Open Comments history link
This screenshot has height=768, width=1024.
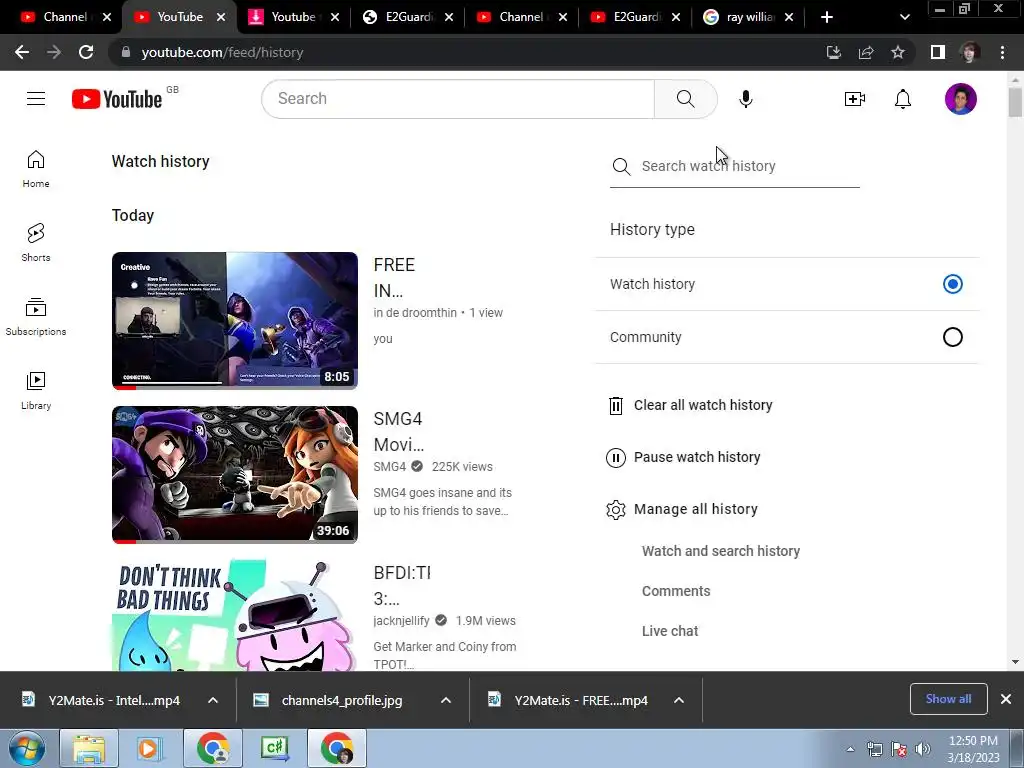pos(676,591)
